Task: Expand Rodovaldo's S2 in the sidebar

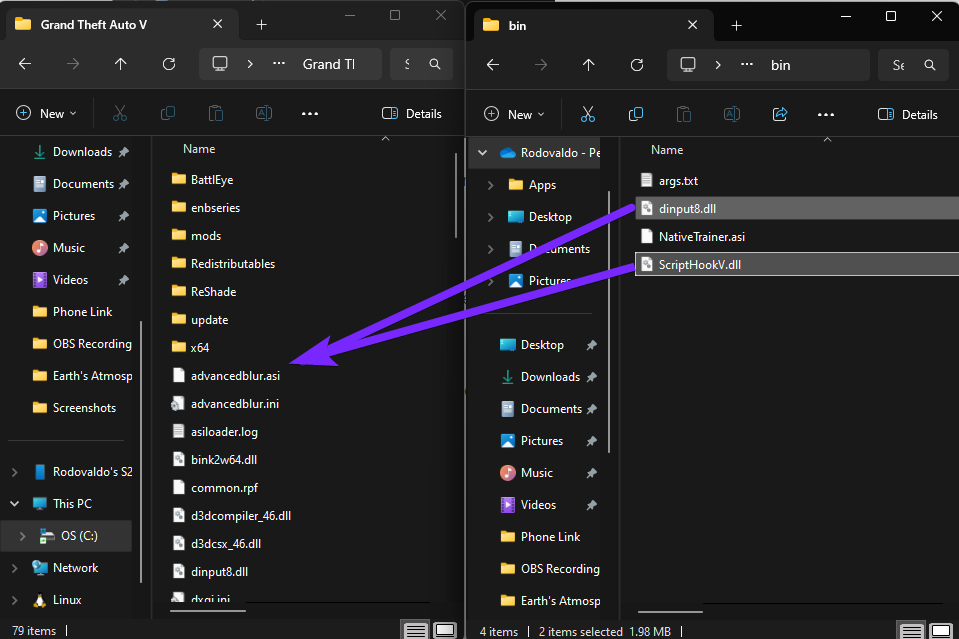Action: 15,472
